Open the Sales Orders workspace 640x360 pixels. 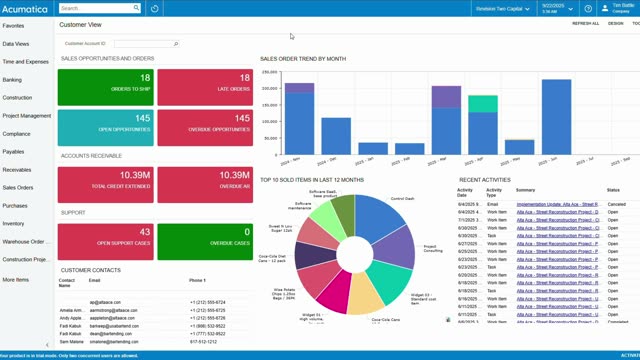[x=18, y=188]
